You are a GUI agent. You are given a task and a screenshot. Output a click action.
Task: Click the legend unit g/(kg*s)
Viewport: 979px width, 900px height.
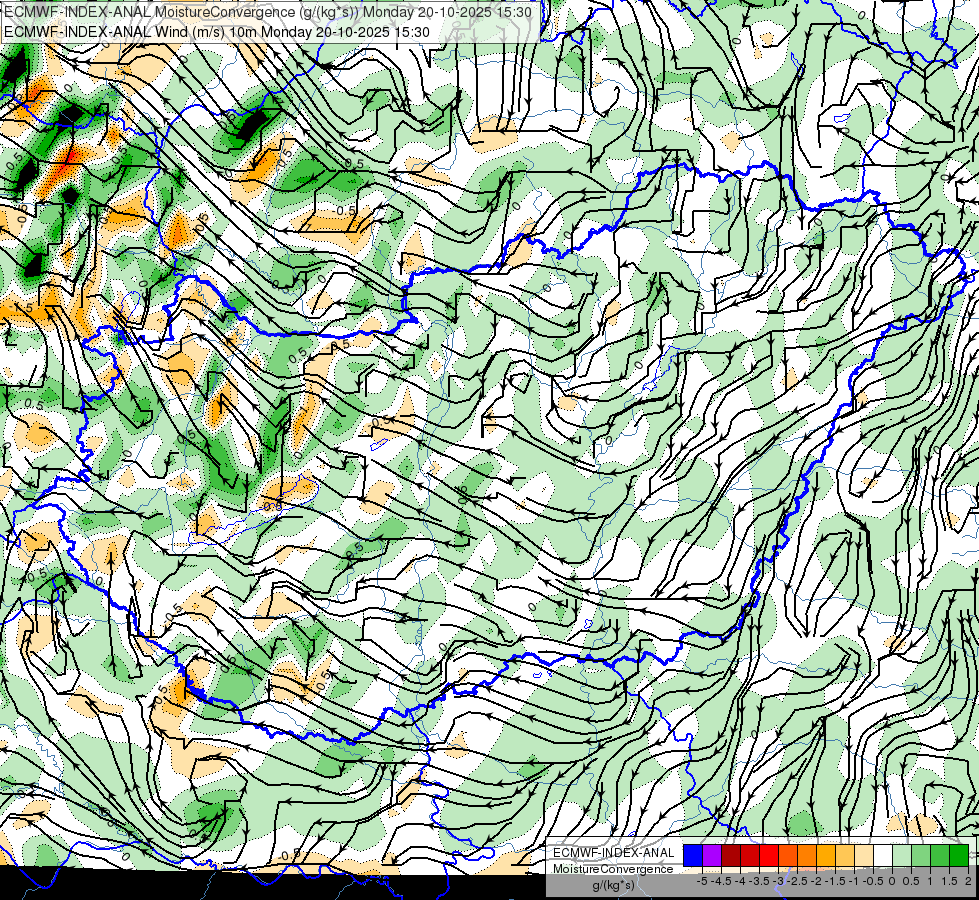(614, 885)
